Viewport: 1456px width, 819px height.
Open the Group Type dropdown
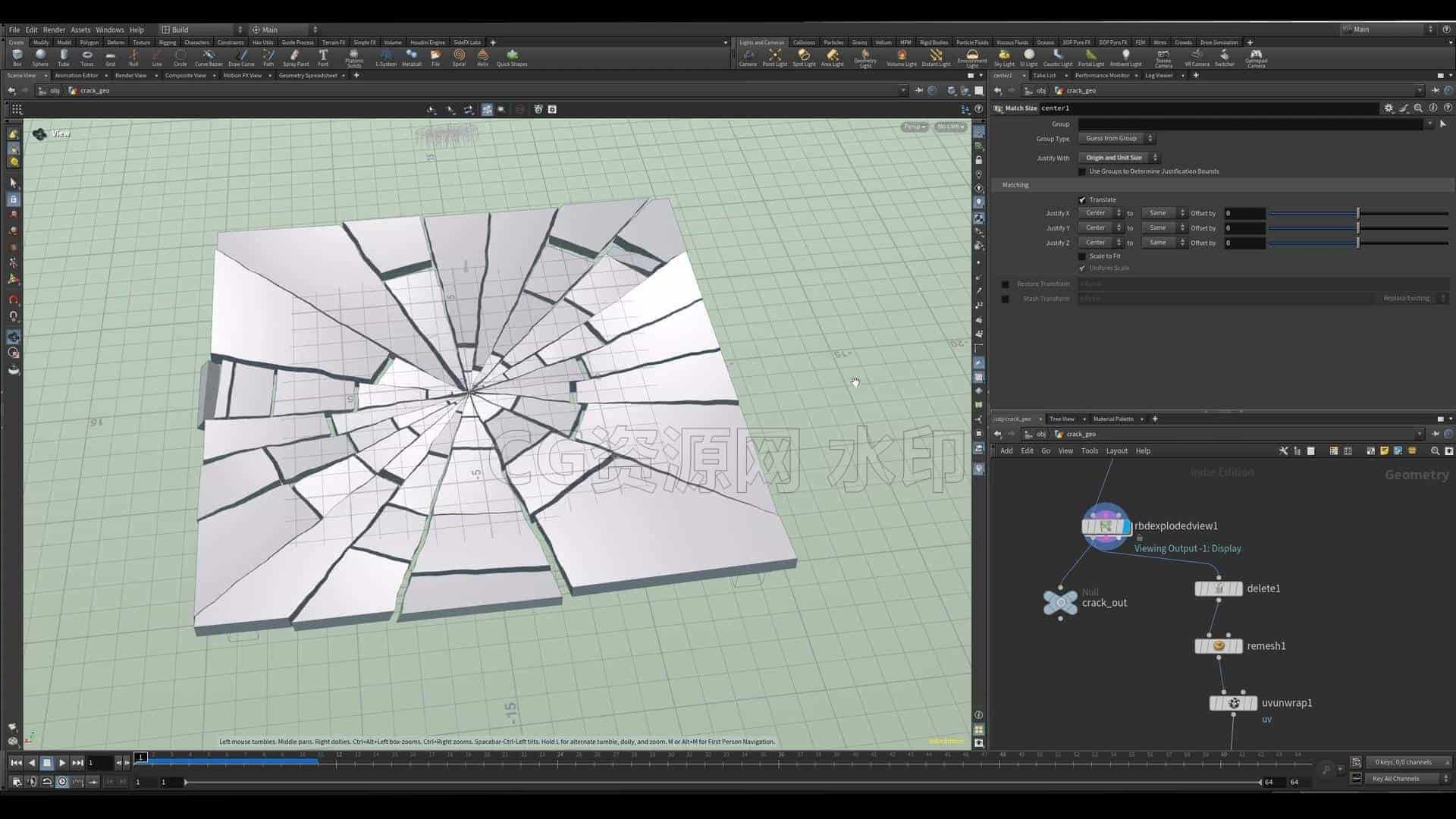click(1116, 139)
